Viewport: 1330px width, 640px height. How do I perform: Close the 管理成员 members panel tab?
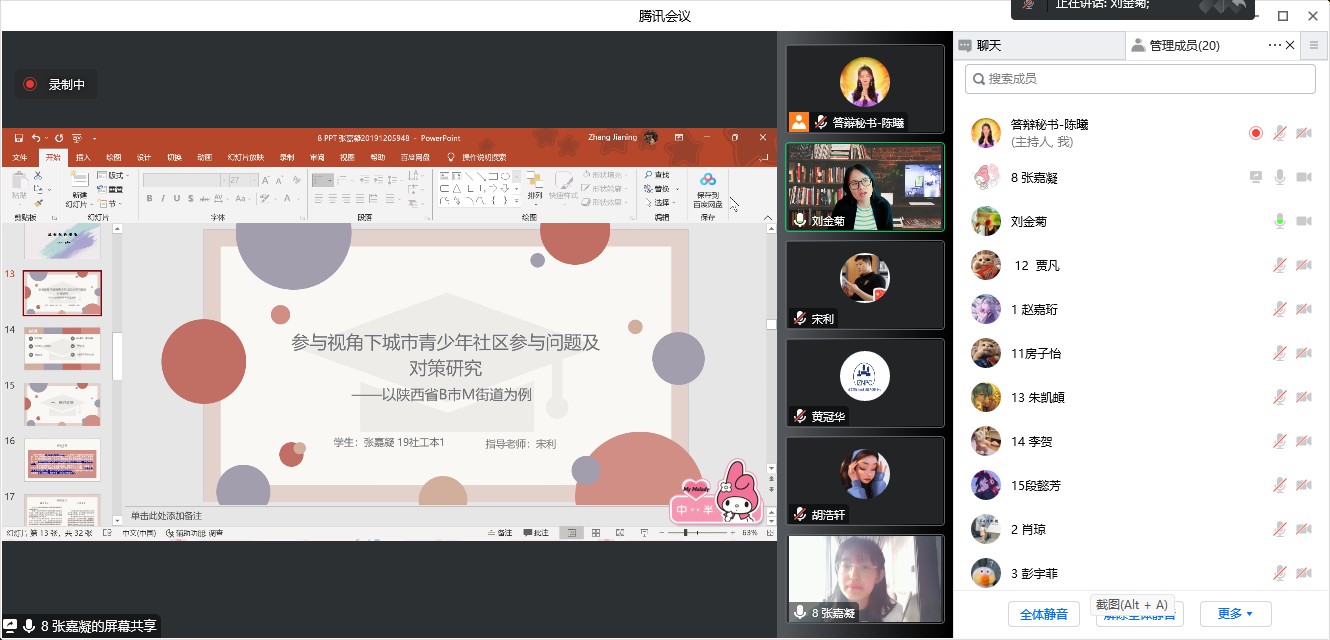(1290, 45)
